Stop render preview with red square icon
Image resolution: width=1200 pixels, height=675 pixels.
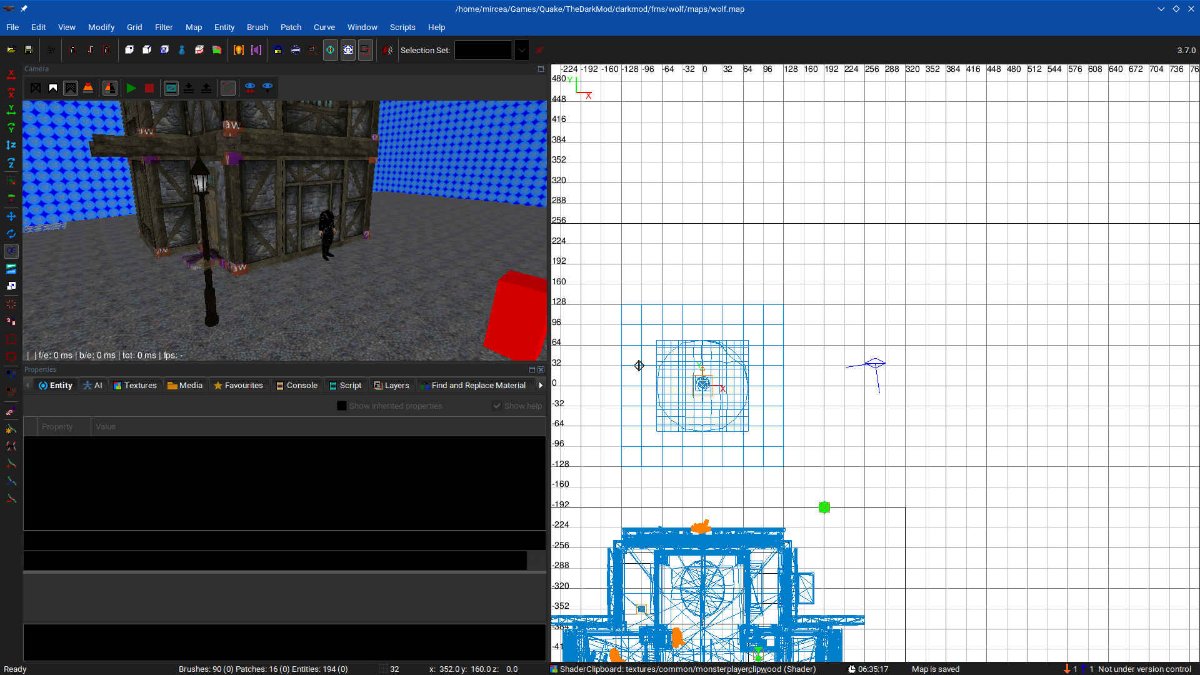pos(149,88)
